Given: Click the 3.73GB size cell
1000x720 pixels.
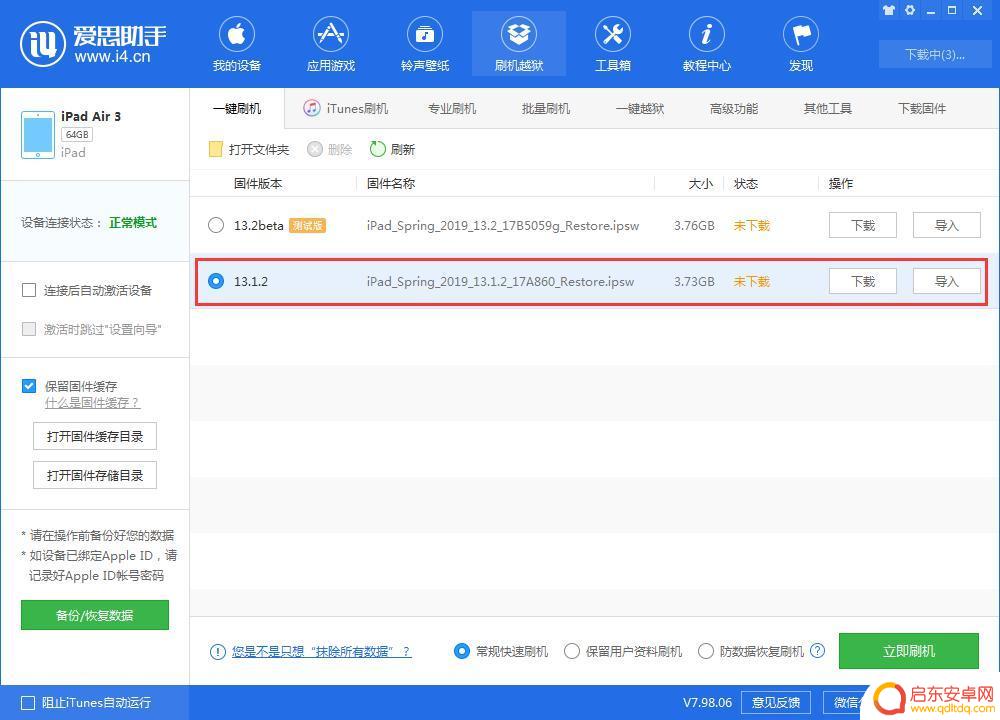Looking at the screenshot, I should click(x=694, y=281).
